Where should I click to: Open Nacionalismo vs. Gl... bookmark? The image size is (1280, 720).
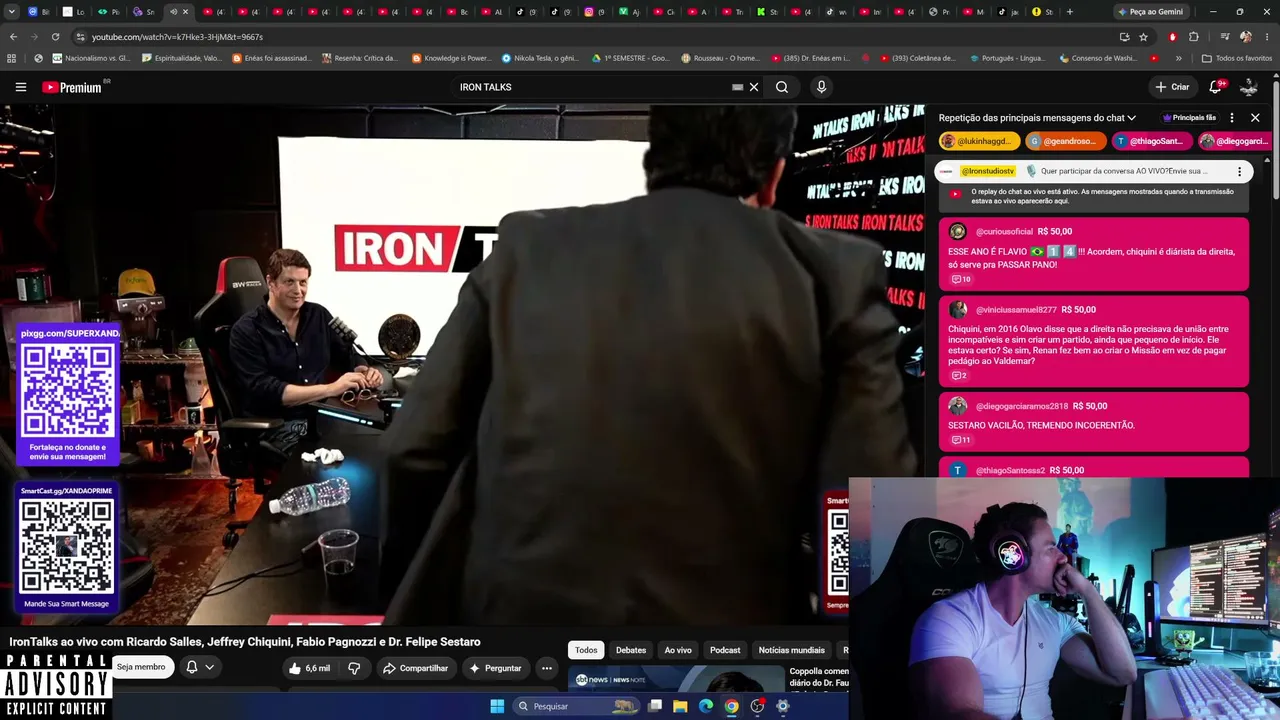pos(91,58)
